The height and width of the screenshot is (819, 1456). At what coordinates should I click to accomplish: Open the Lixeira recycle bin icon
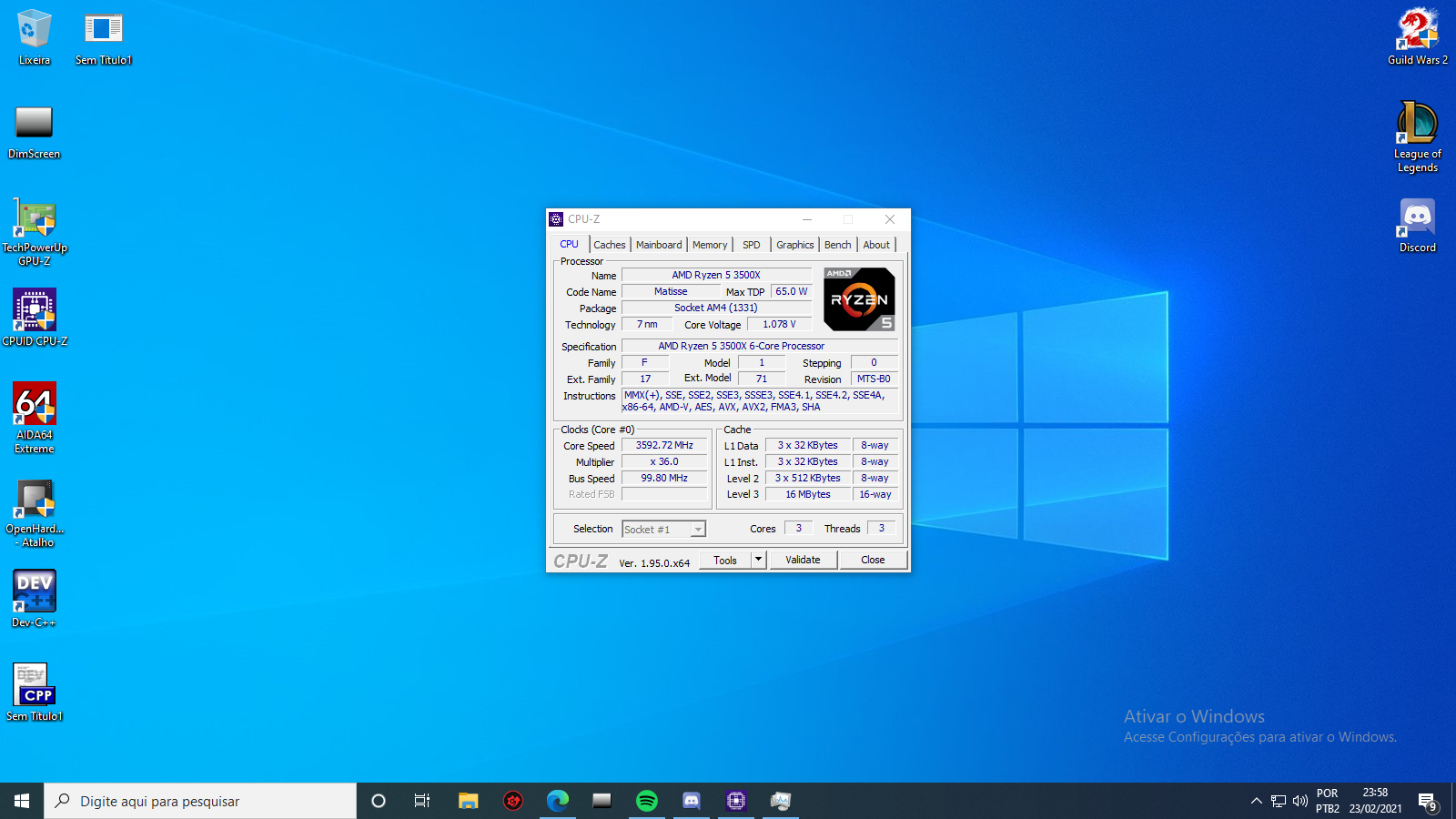35,37
